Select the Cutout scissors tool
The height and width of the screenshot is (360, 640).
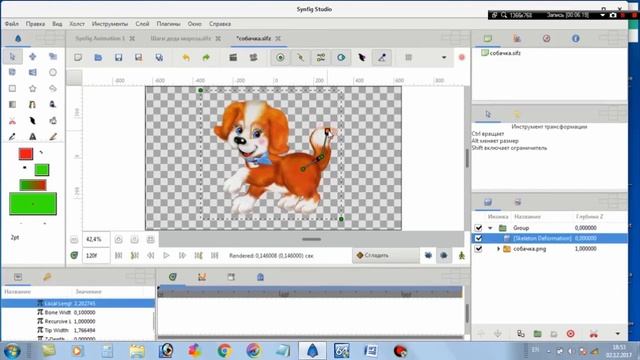click(x=12, y=121)
